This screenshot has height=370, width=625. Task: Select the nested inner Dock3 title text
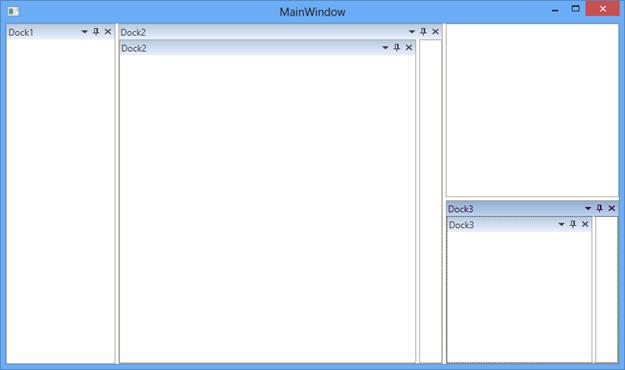pyautogui.click(x=462, y=225)
